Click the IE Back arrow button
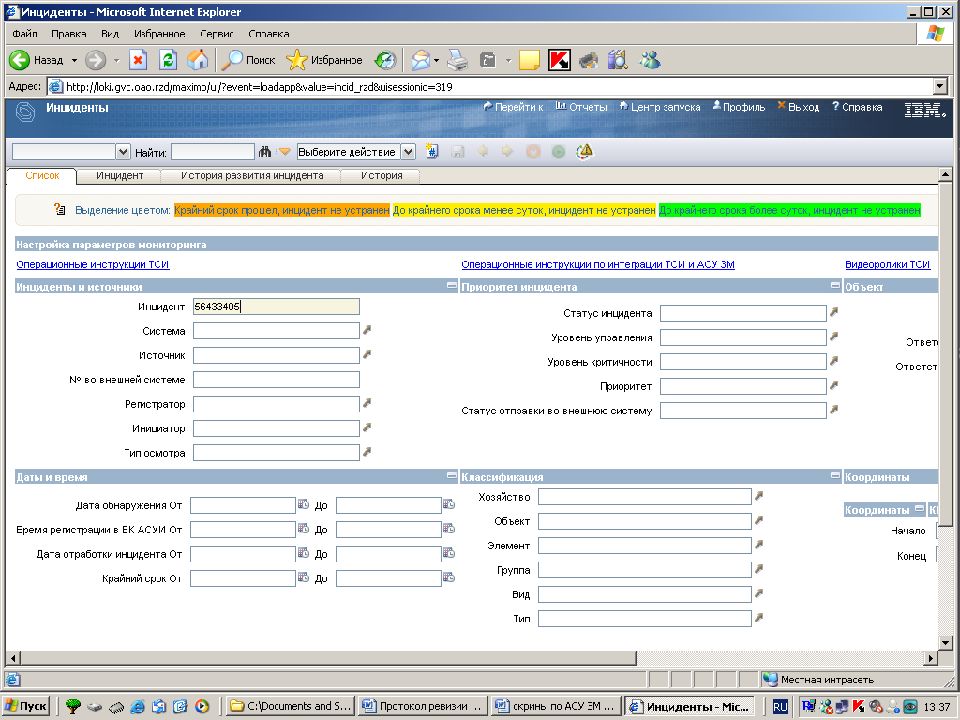The width and height of the screenshot is (960, 720). tap(19, 60)
